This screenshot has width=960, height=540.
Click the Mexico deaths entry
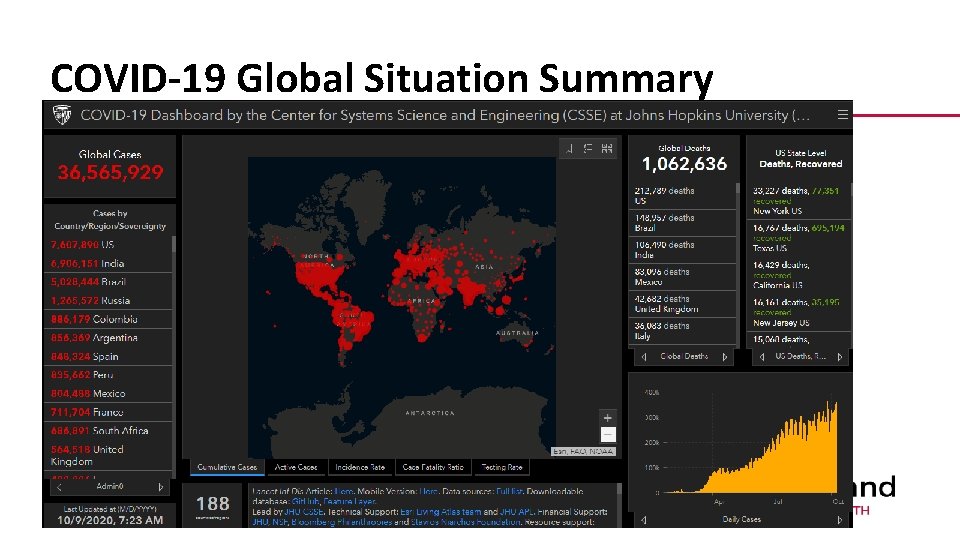coord(682,277)
